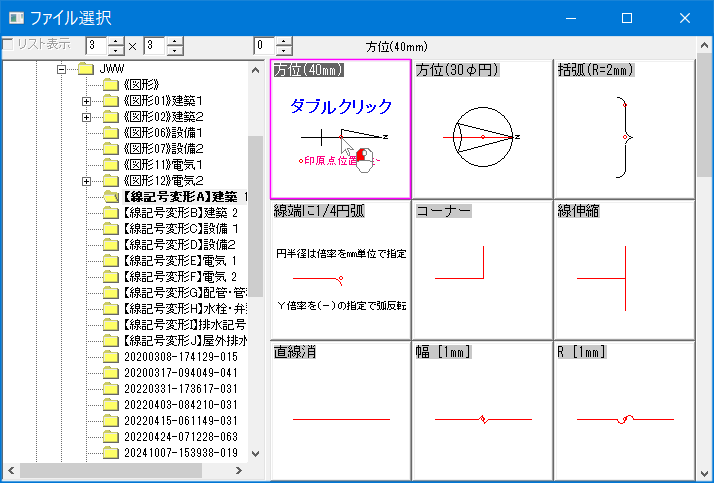Select tree item 《図形12》電気2
This screenshot has width=714, height=483.
pos(163,181)
